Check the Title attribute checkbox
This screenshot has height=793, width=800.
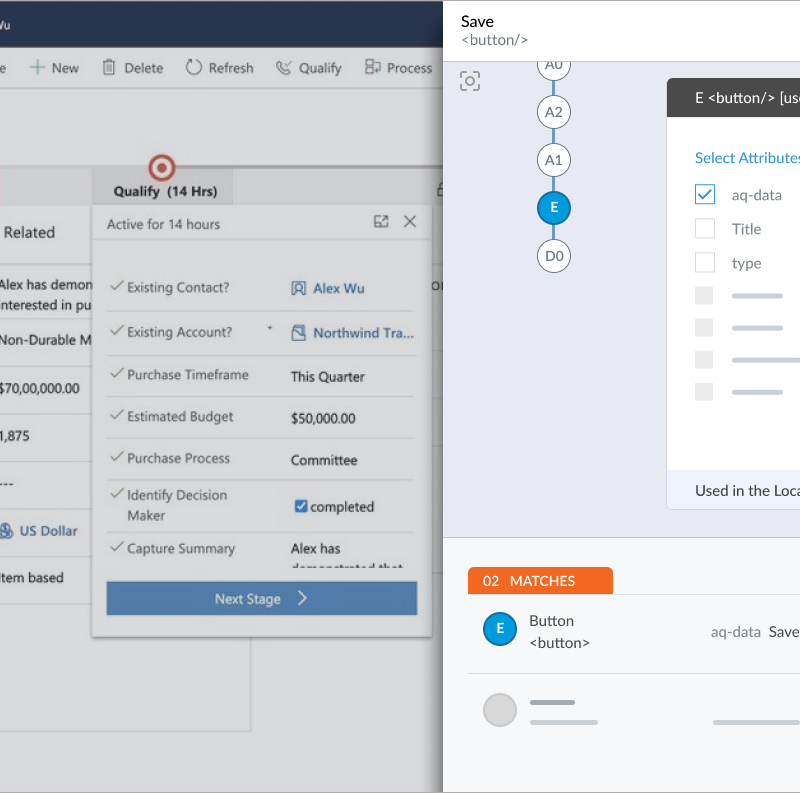pos(705,229)
